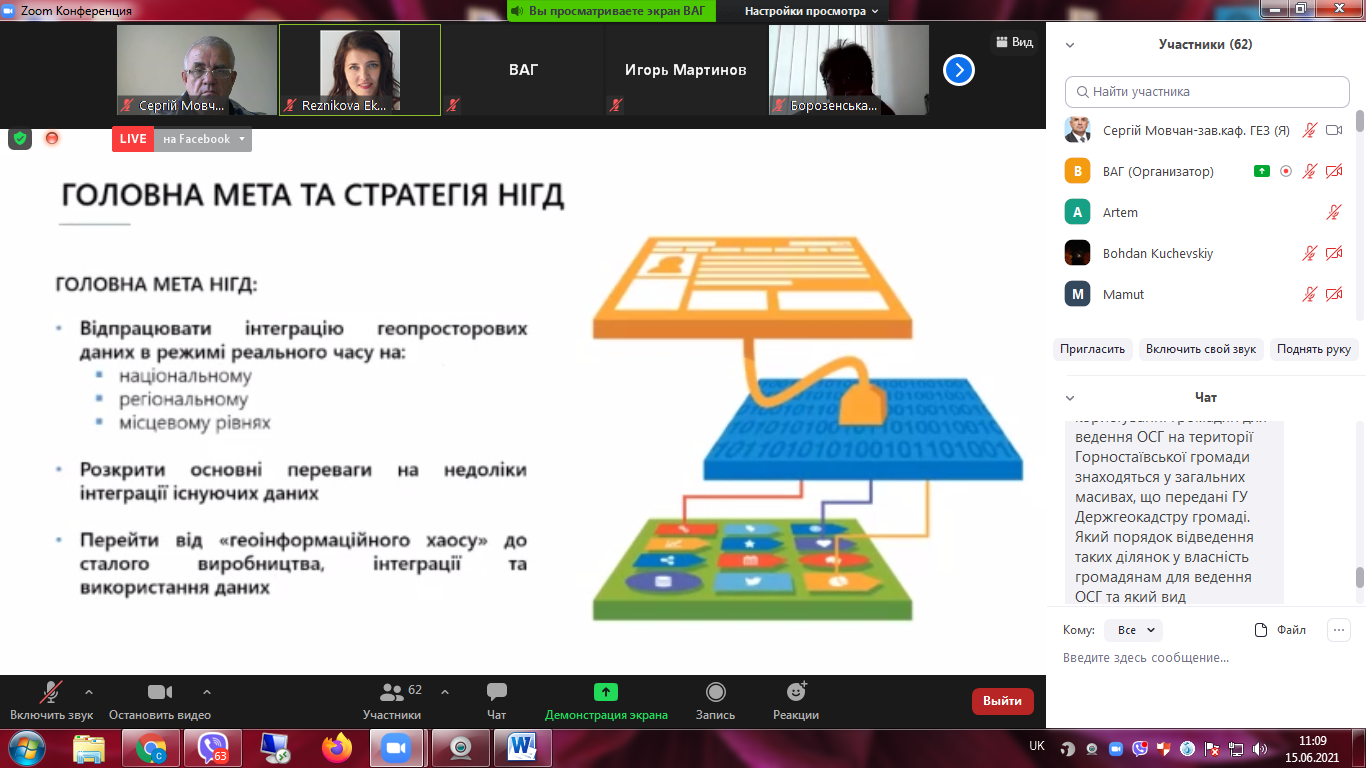Click Сергій Мовчан avatar in participants list
The image size is (1366, 768).
click(1077, 130)
